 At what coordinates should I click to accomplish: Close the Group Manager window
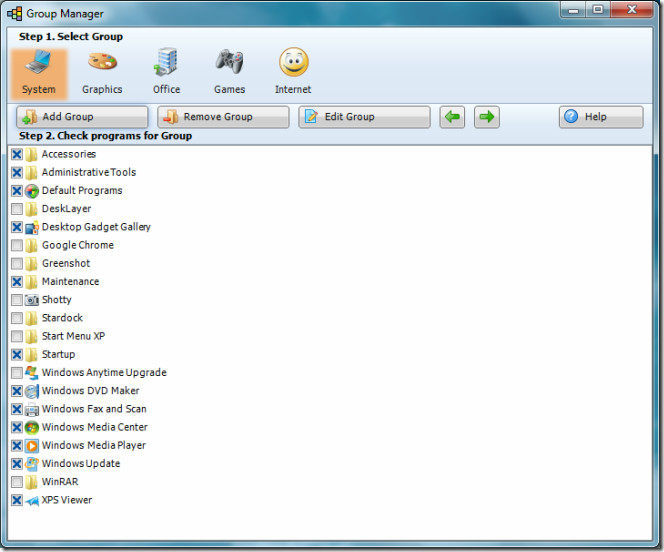point(631,9)
